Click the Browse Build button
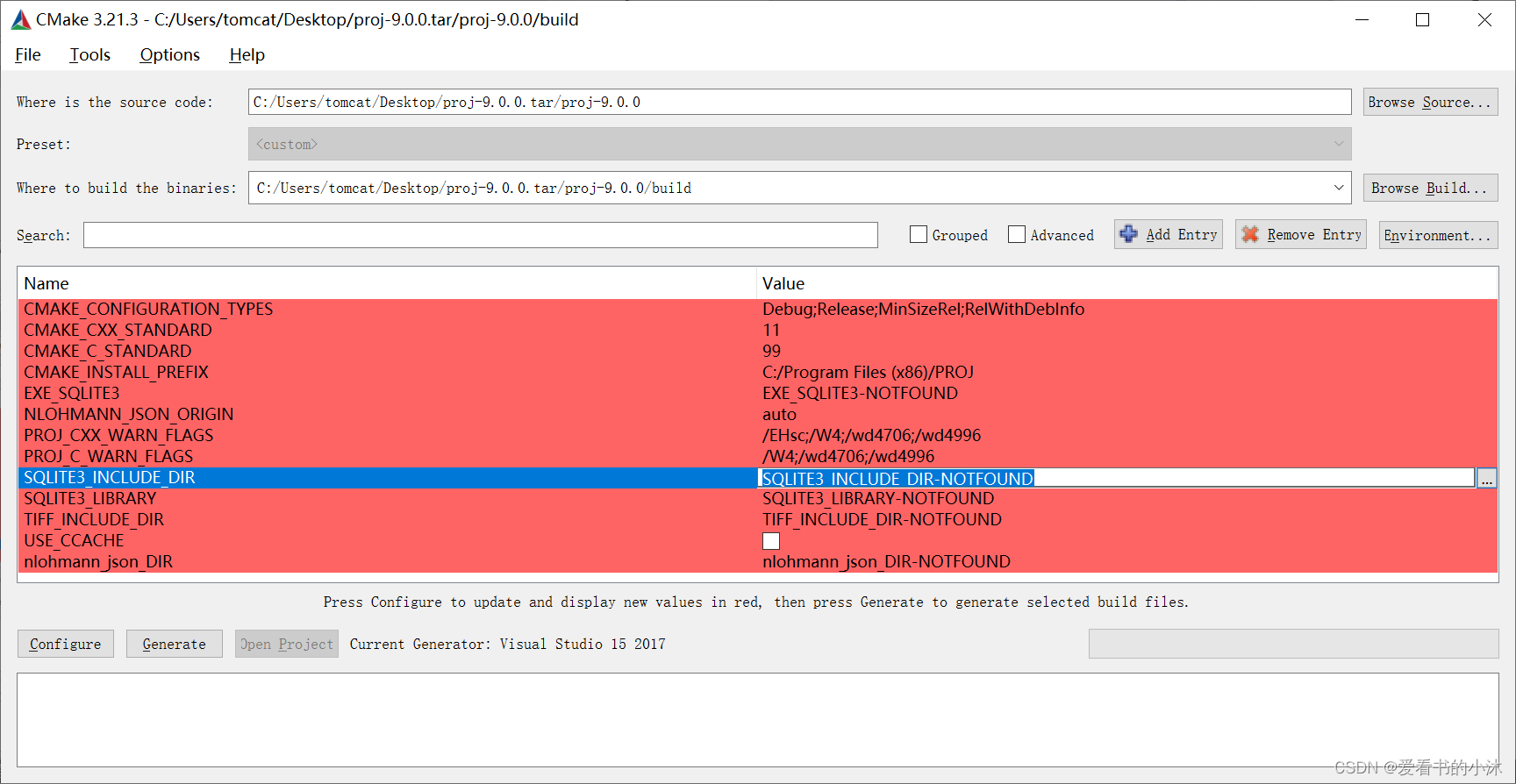Image resolution: width=1516 pixels, height=784 pixels. point(1430,188)
